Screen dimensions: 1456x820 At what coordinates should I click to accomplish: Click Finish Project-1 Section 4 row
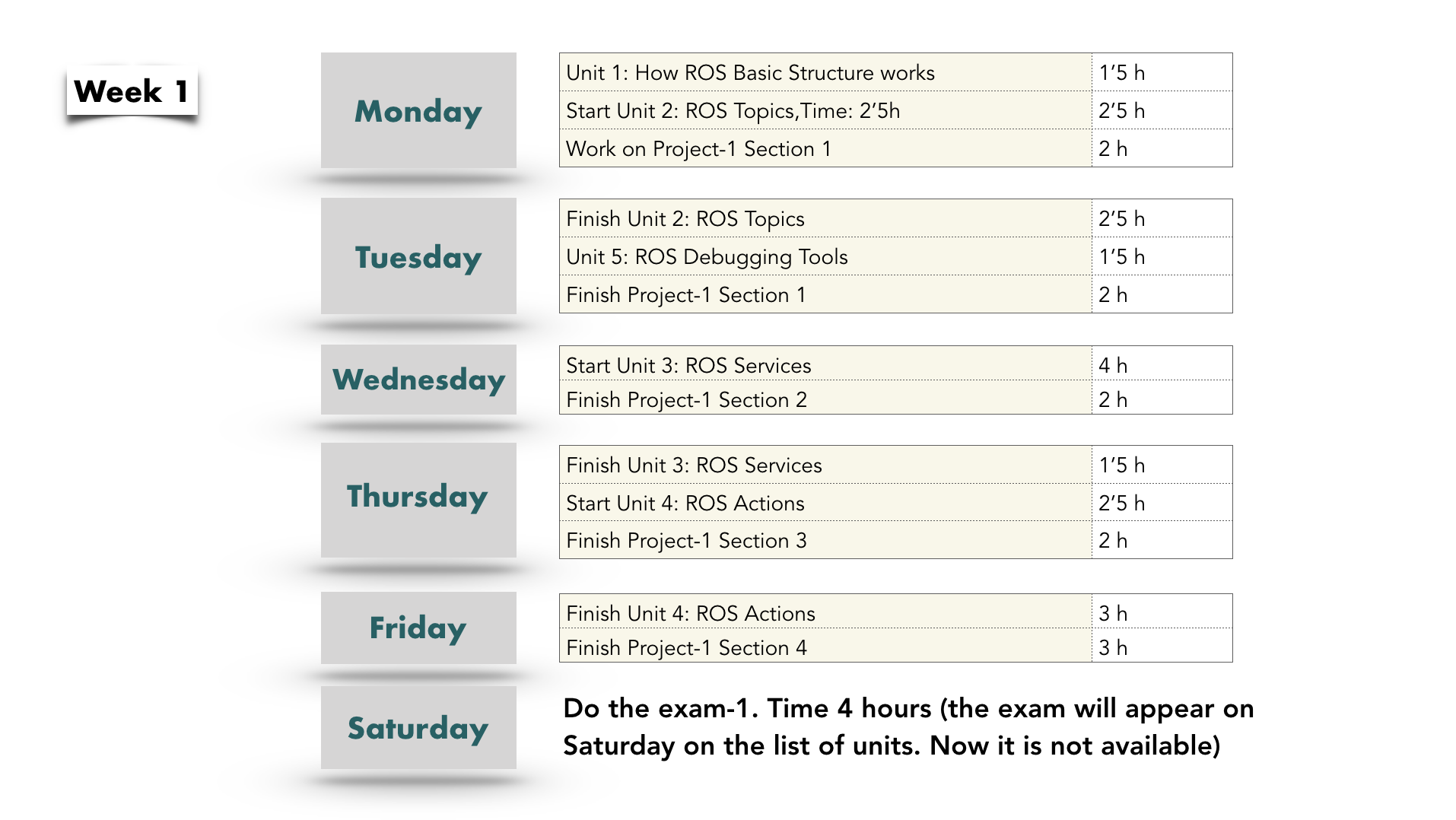pos(895,646)
